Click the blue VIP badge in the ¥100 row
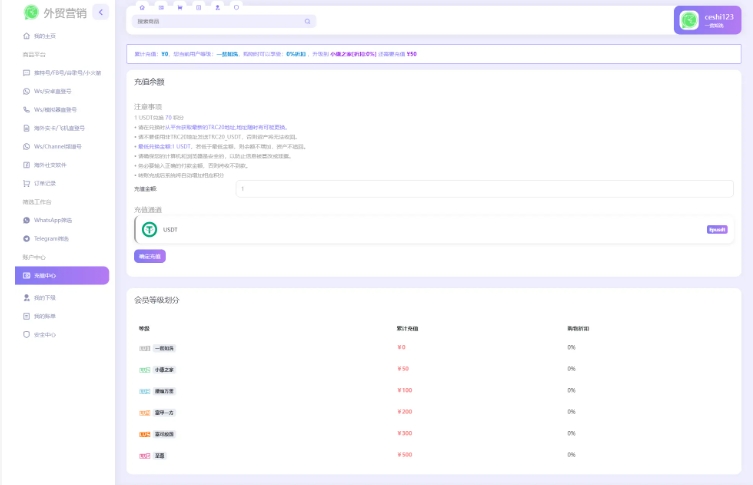This screenshot has width=753, height=485. (x=145, y=391)
